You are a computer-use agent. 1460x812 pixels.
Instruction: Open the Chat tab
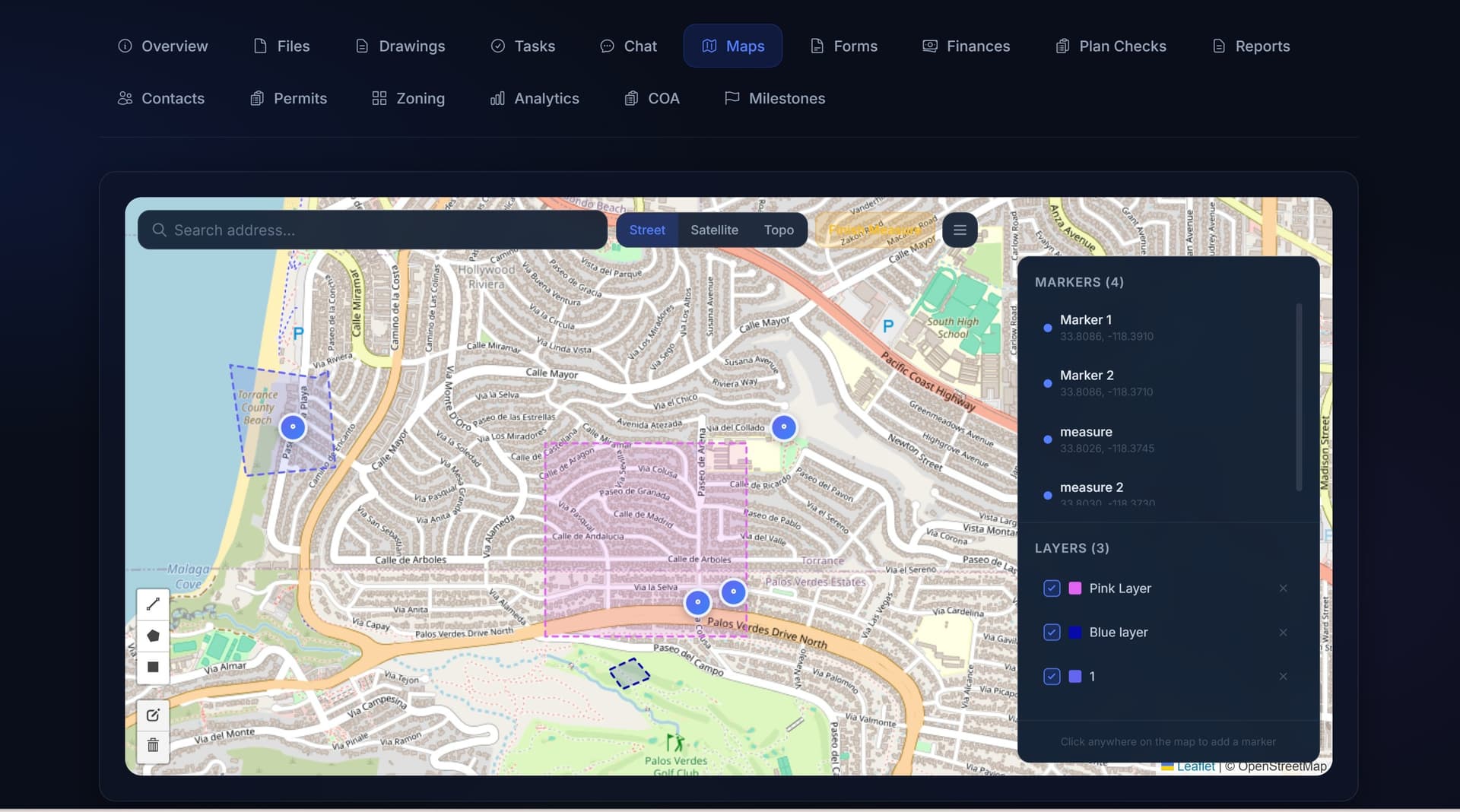tap(628, 46)
